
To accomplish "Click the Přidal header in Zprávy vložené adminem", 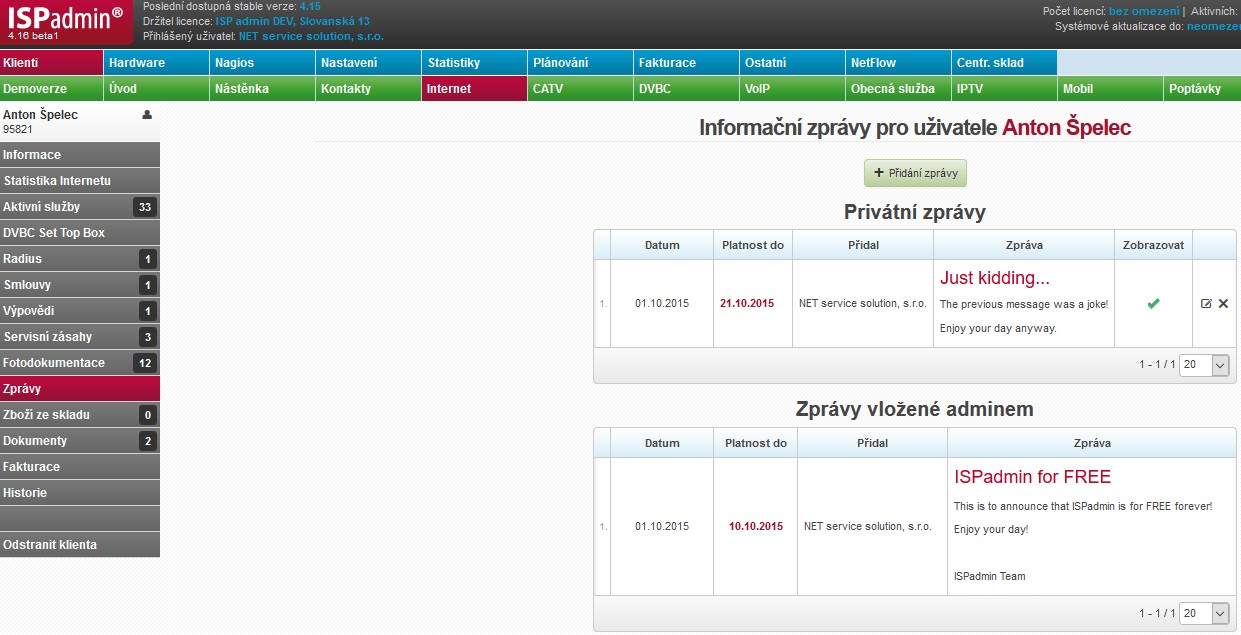I will click(872, 443).
